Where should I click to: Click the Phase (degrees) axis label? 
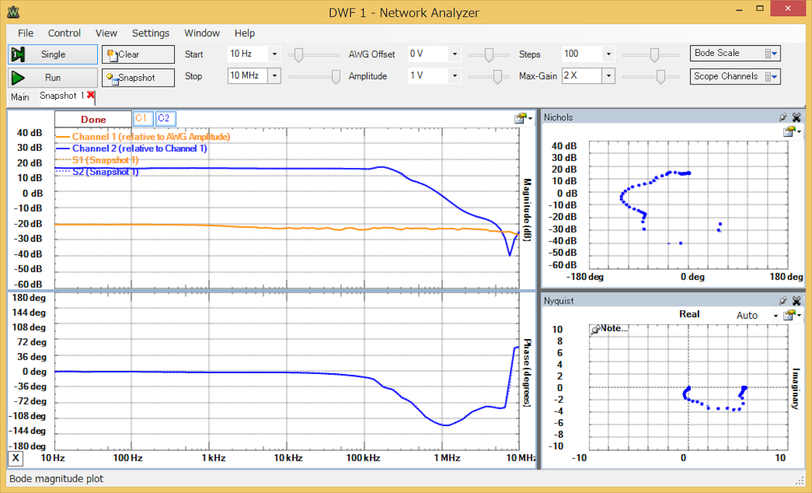tap(527, 372)
